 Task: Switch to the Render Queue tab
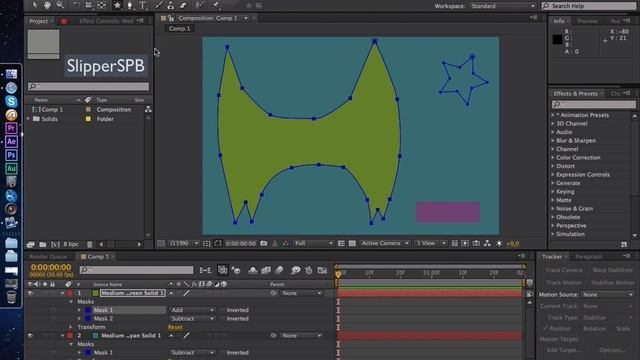pos(48,257)
